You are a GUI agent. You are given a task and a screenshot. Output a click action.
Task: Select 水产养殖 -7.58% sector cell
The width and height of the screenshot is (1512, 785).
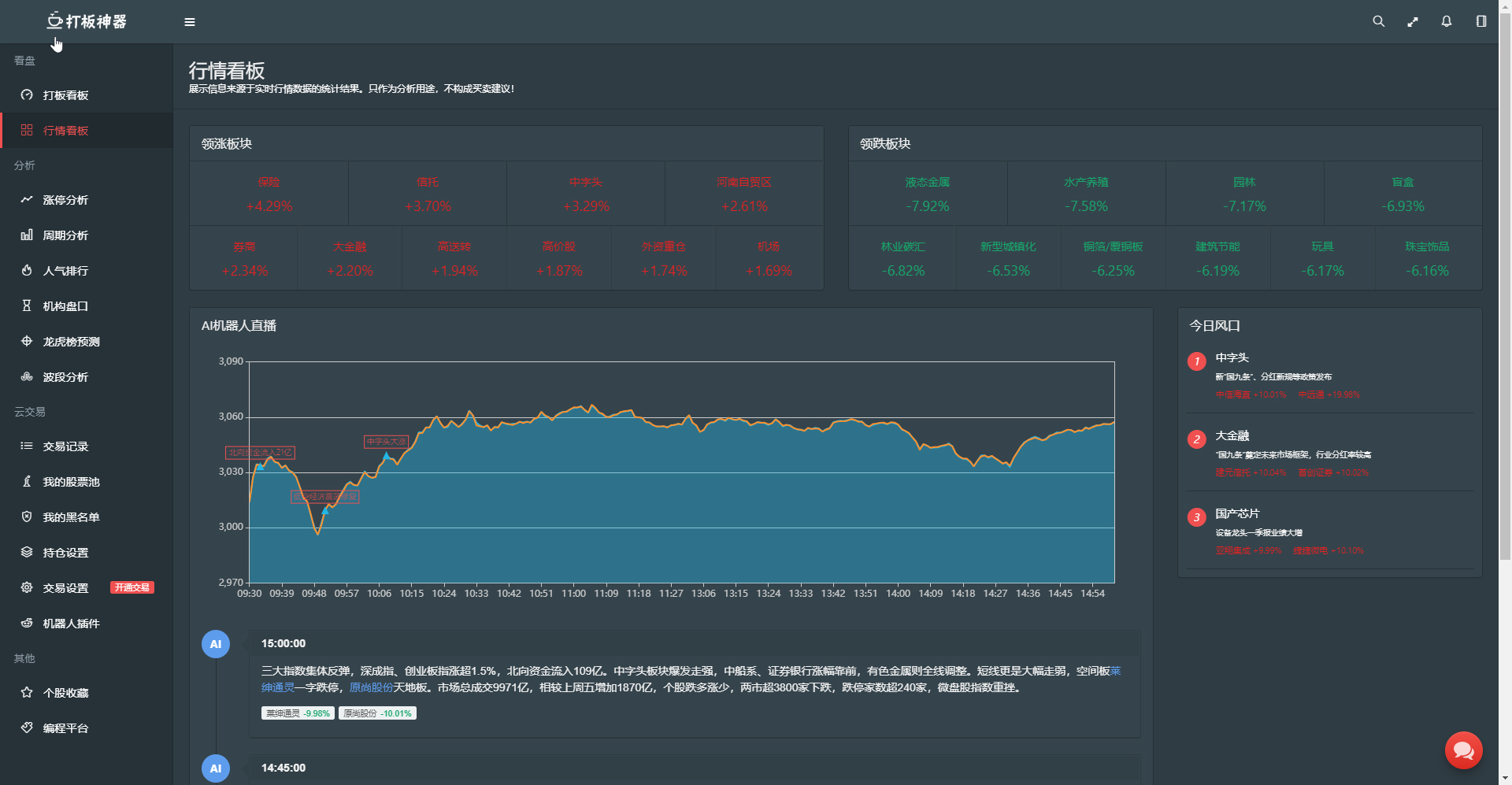point(1086,194)
